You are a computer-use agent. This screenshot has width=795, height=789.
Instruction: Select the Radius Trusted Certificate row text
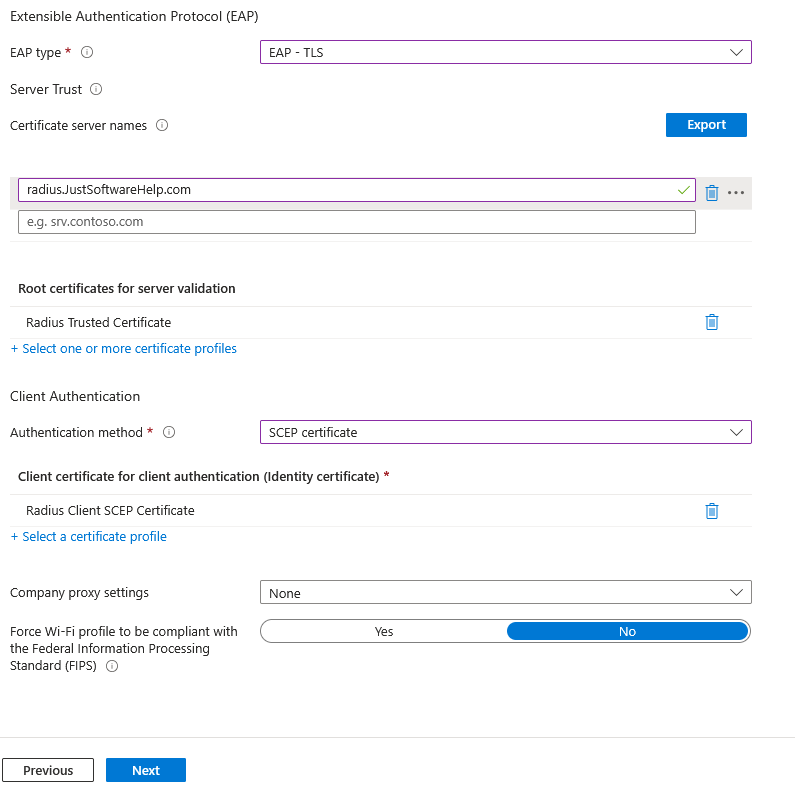pyautogui.click(x=98, y=322)
